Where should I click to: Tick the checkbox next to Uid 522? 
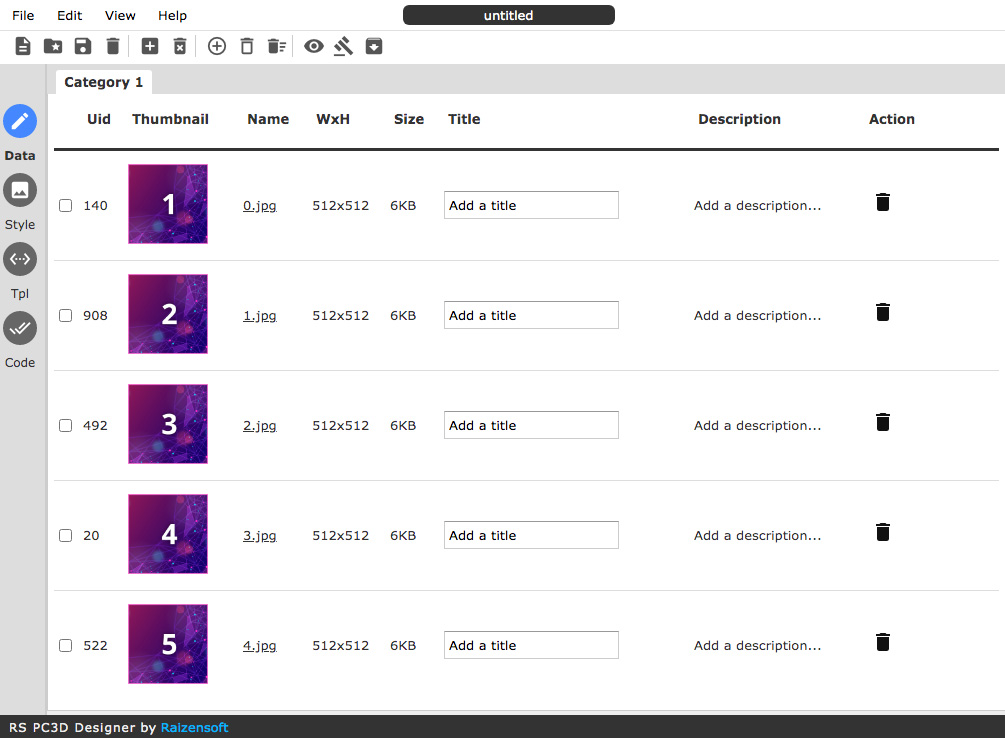pos(66,645)
